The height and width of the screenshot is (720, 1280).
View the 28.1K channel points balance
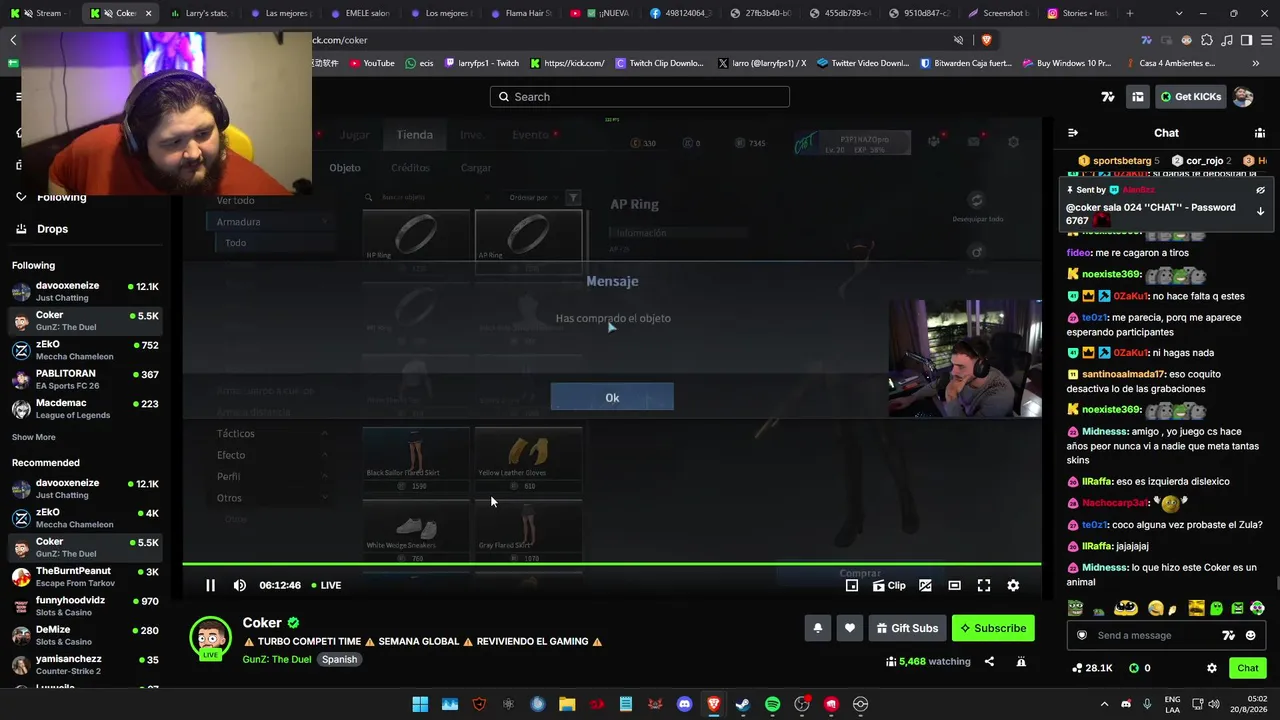[x=1092, y=668]
